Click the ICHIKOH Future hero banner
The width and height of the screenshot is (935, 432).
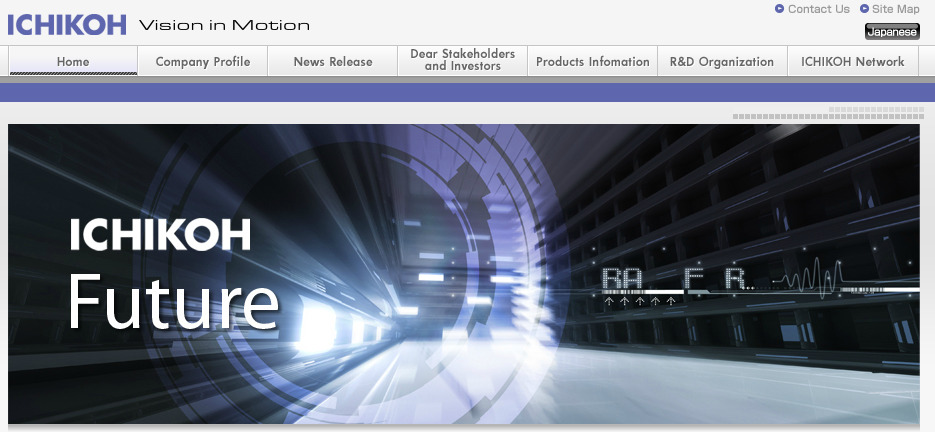pos(464,274)
